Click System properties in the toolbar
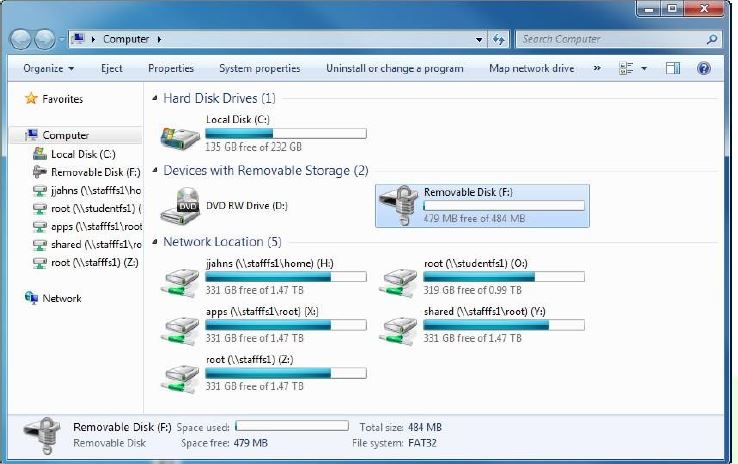This screenshot has height=464, width=738. pyautogui.click(x=259, y=69)
